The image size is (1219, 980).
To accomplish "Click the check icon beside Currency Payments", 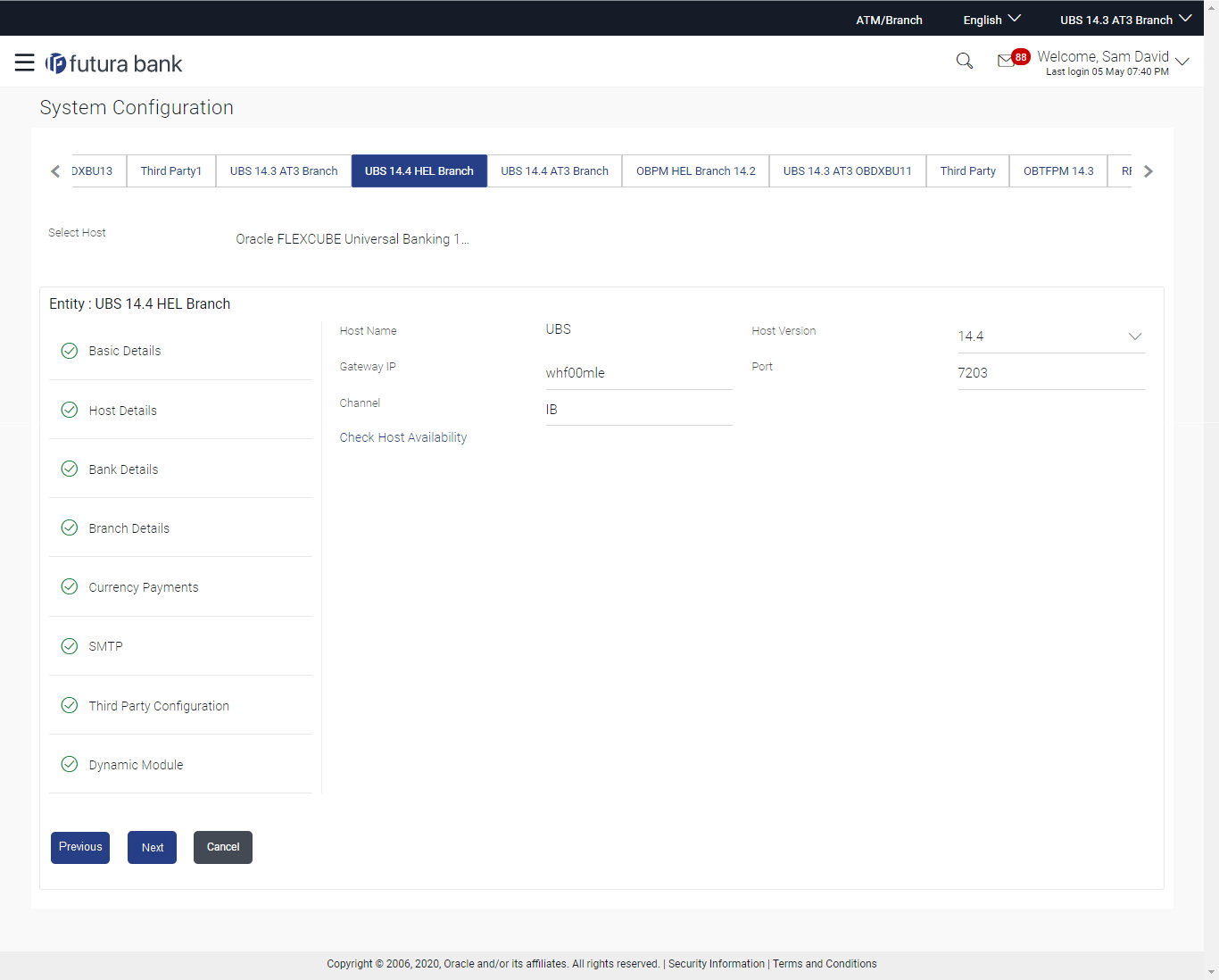I will coord(69,586).
